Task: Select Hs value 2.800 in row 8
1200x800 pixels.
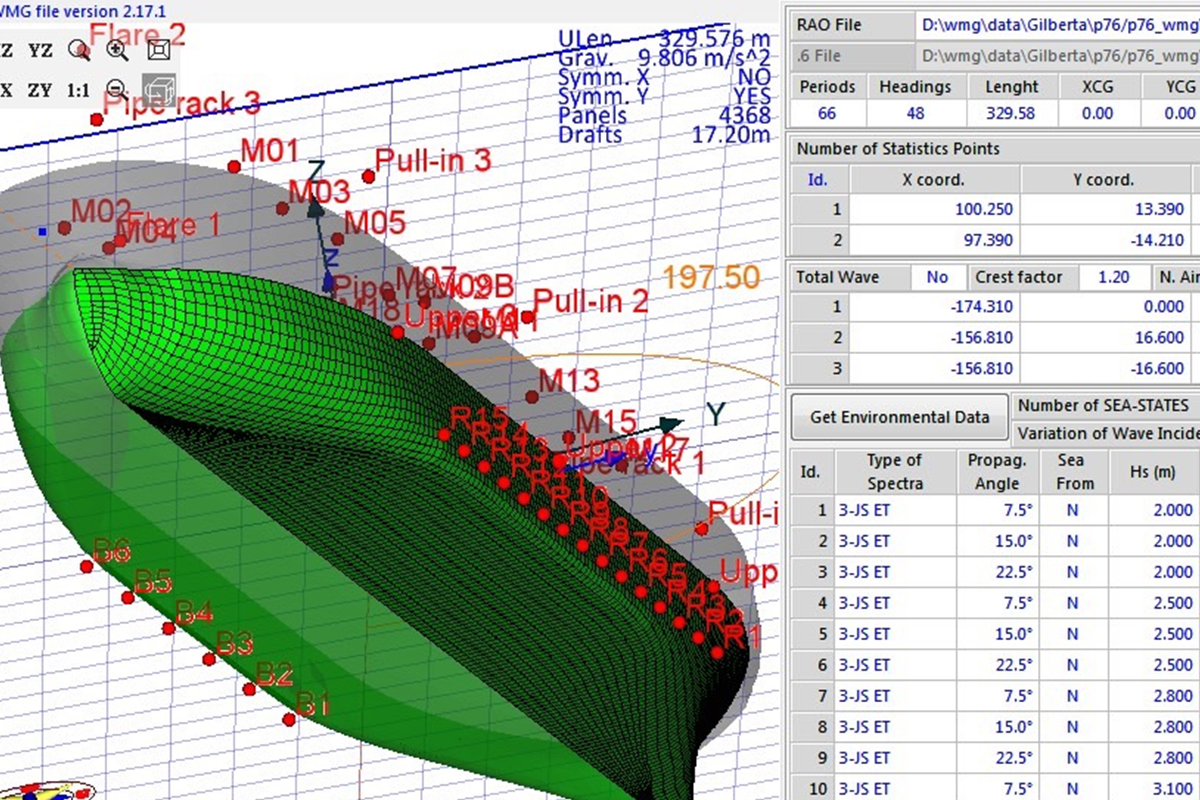Action: click(x=1153, y=727)
